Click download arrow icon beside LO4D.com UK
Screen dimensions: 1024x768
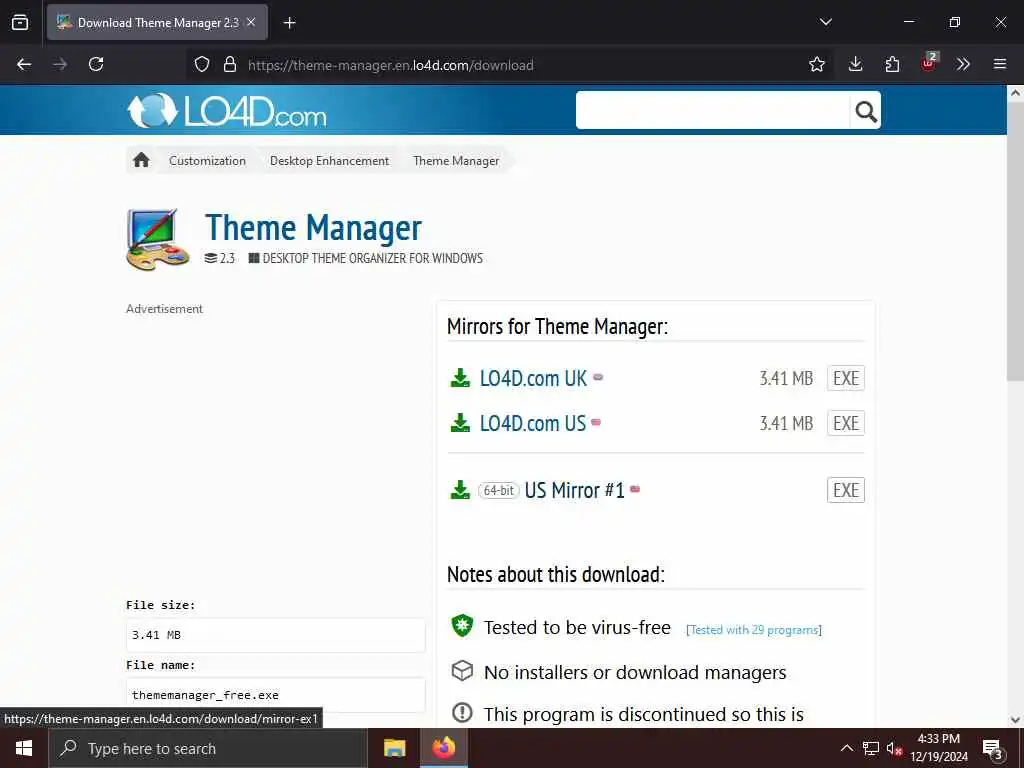(x=460, y=378)
